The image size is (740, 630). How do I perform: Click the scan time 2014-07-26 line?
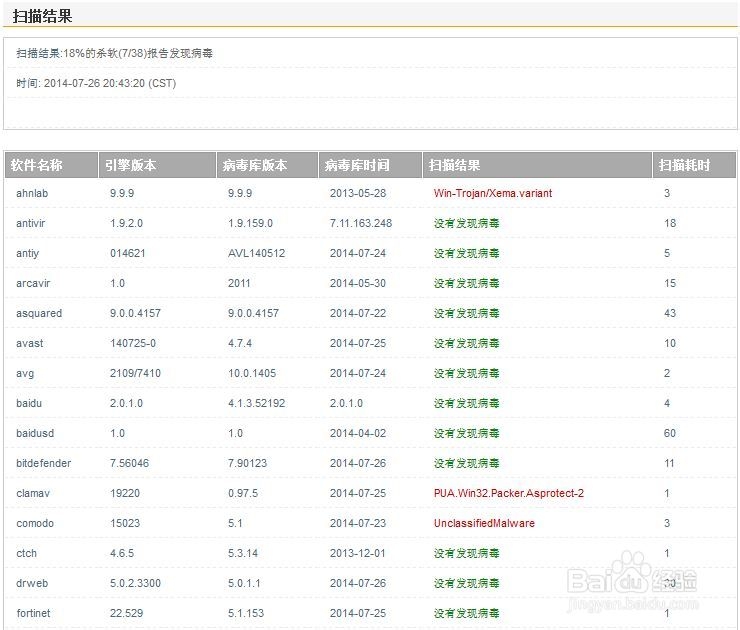(x=96, y=84)
